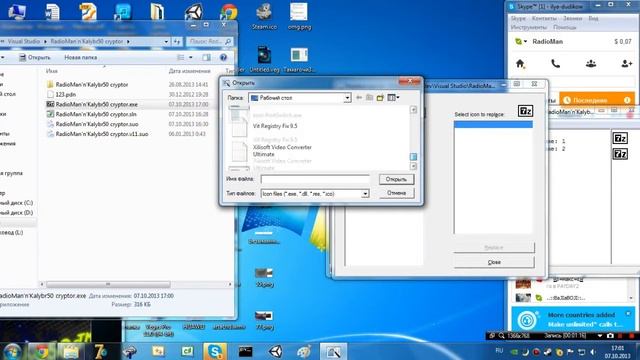This screenshot has width=640, height=360.
Task: Open the Skype menu in Skype menubar
Action: 518,19
